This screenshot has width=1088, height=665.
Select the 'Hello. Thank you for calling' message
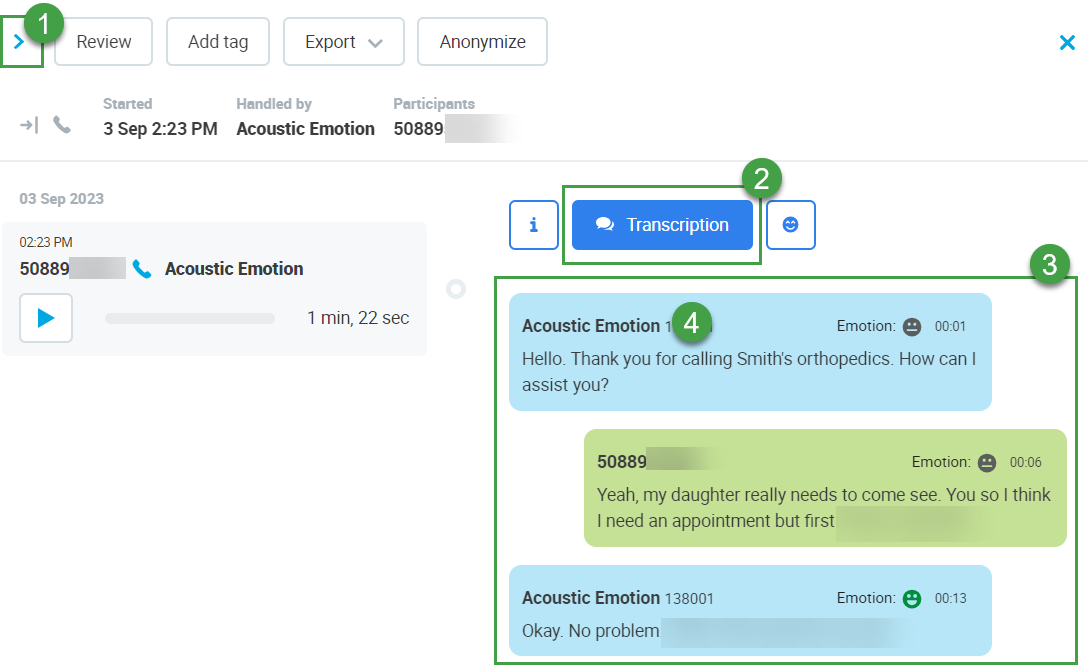[749, 370]
